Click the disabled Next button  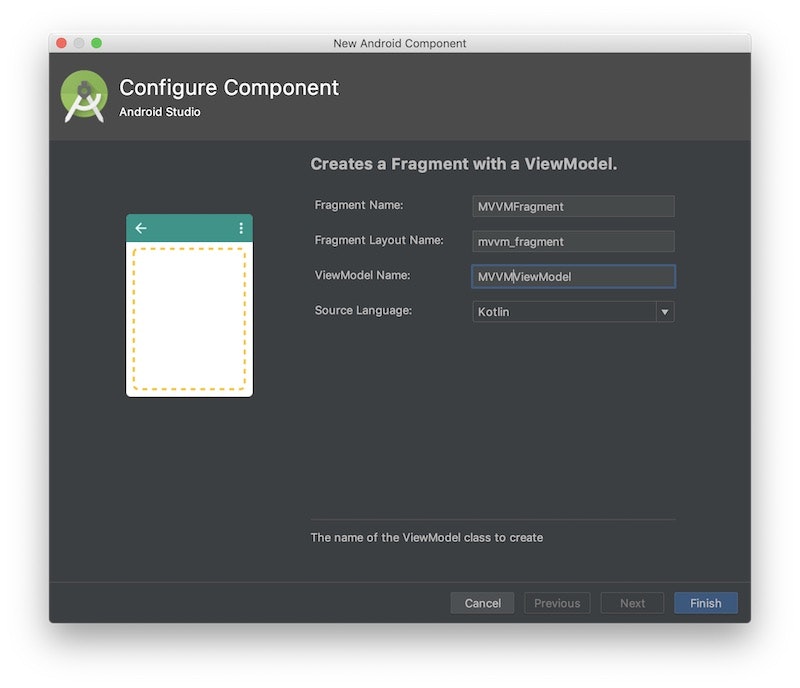pyautogui.click(x=632, y=603)
